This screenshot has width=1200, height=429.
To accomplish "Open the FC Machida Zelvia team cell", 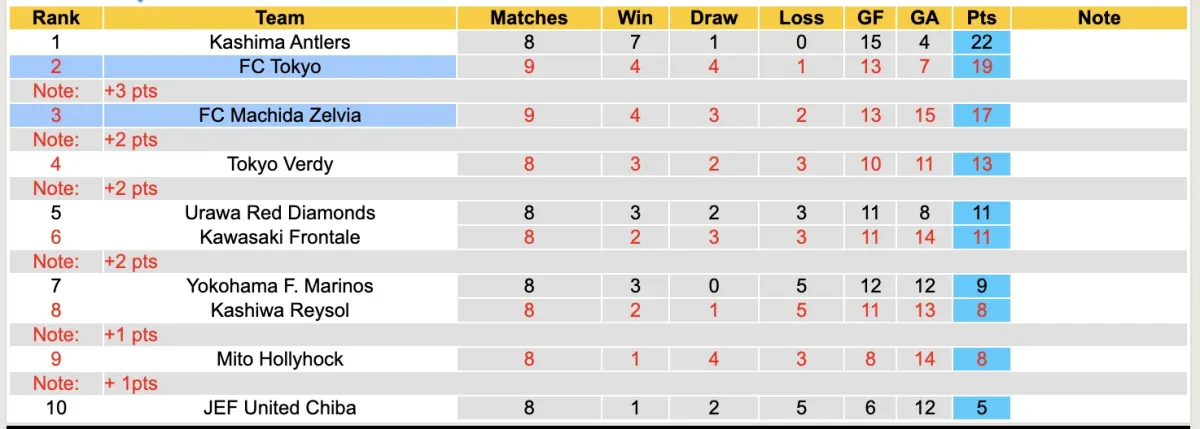I will [x=280, y=115].
